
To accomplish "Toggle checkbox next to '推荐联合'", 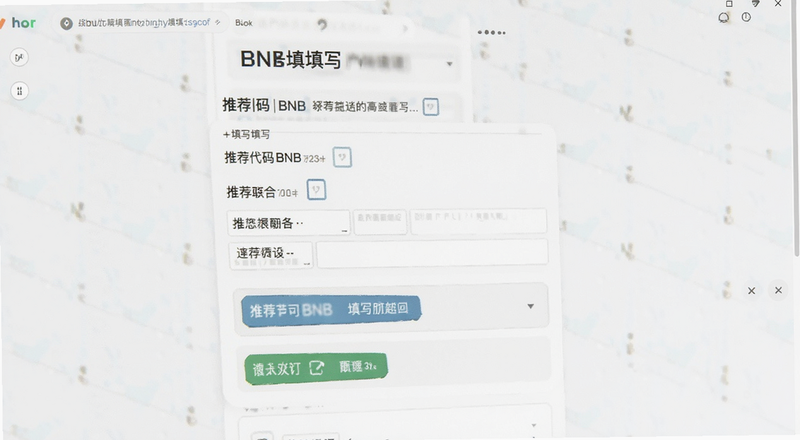I will [316, 190].
